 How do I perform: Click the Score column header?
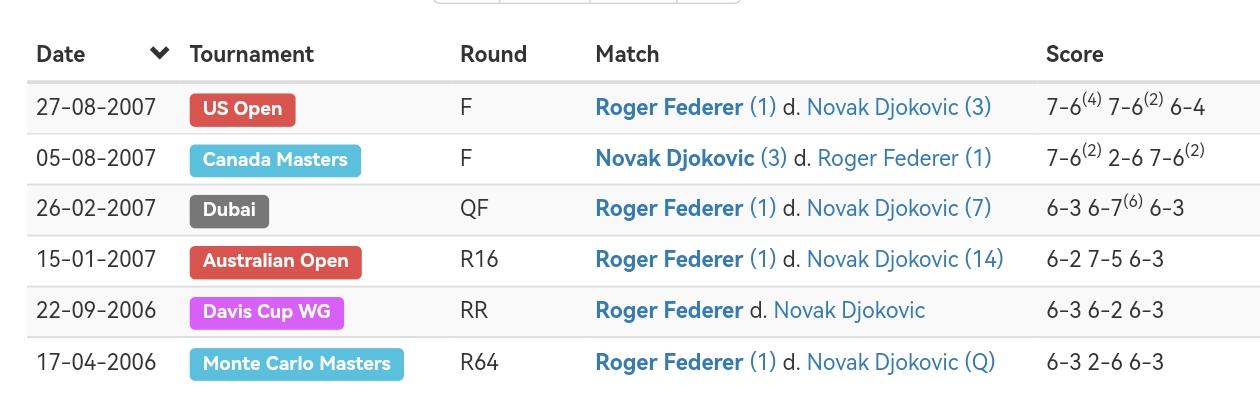pos(1074,54)
